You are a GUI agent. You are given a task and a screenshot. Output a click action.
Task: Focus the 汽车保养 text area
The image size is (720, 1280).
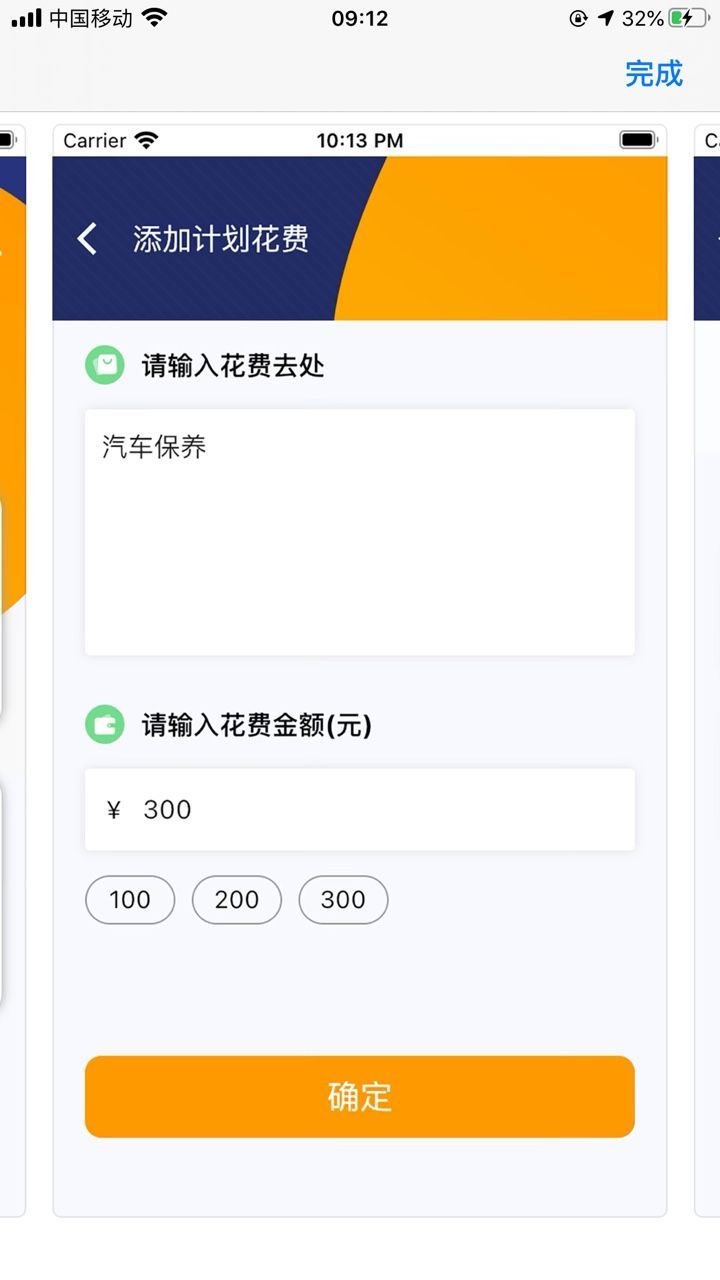[x=360, y=532]
